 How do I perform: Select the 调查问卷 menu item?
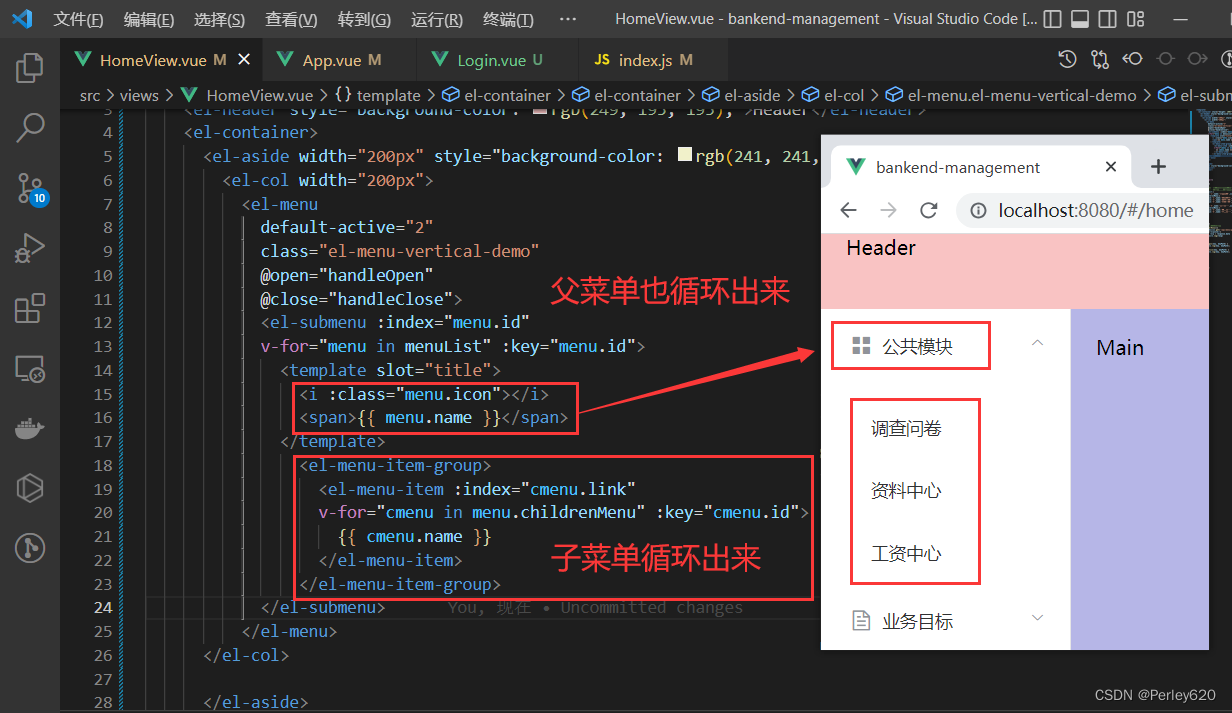click(x=907, y=429)
